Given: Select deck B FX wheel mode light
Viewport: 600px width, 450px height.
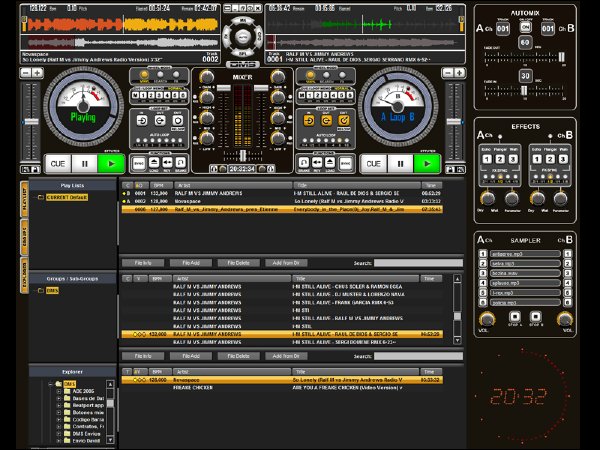Looking at the screenshot, I should click(x=342, y=75).
